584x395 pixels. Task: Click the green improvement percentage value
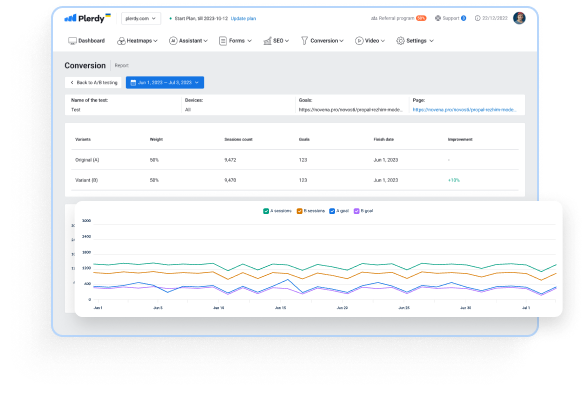[x=454, y=180]
